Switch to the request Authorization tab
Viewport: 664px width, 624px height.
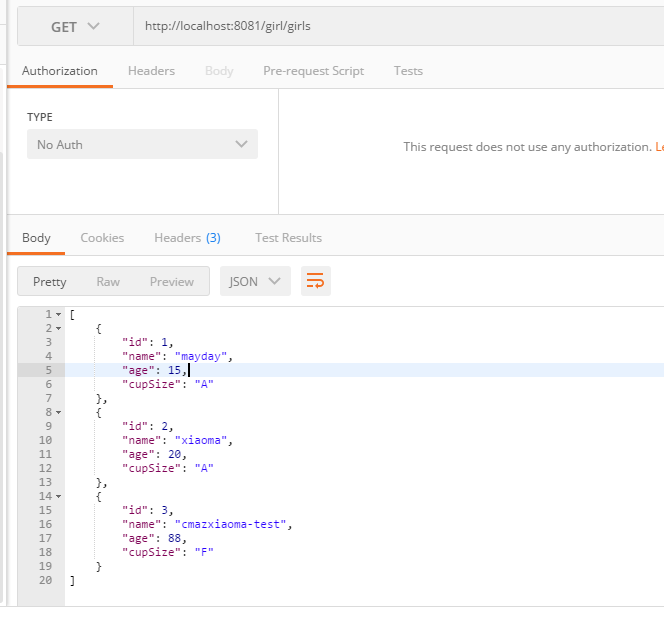tap(60, 71)
